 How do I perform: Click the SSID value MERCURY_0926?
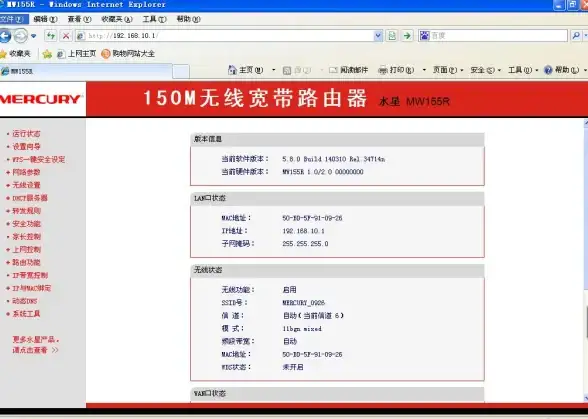[x=303, y=302]
